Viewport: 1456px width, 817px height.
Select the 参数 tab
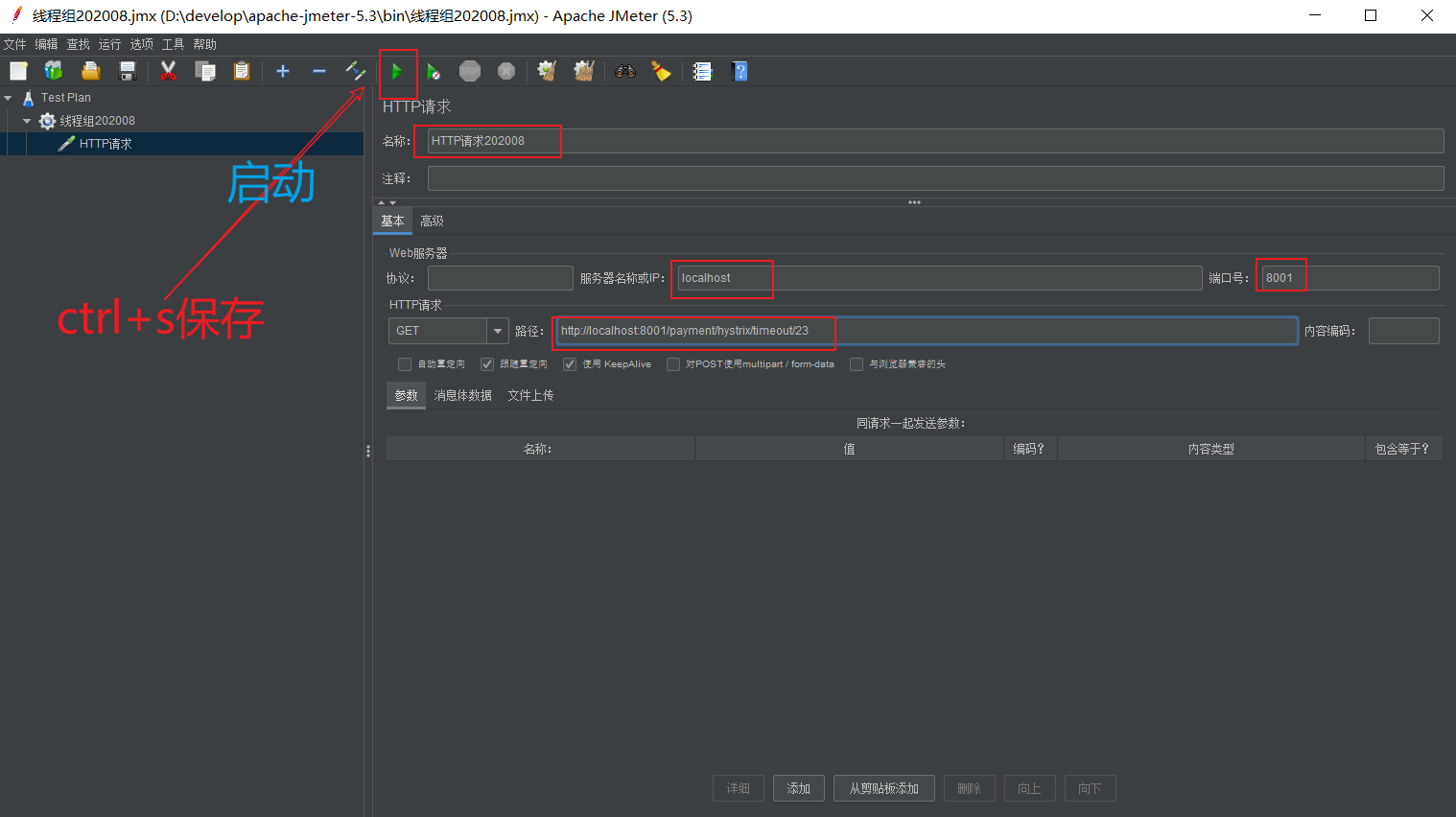pos(406,395)
